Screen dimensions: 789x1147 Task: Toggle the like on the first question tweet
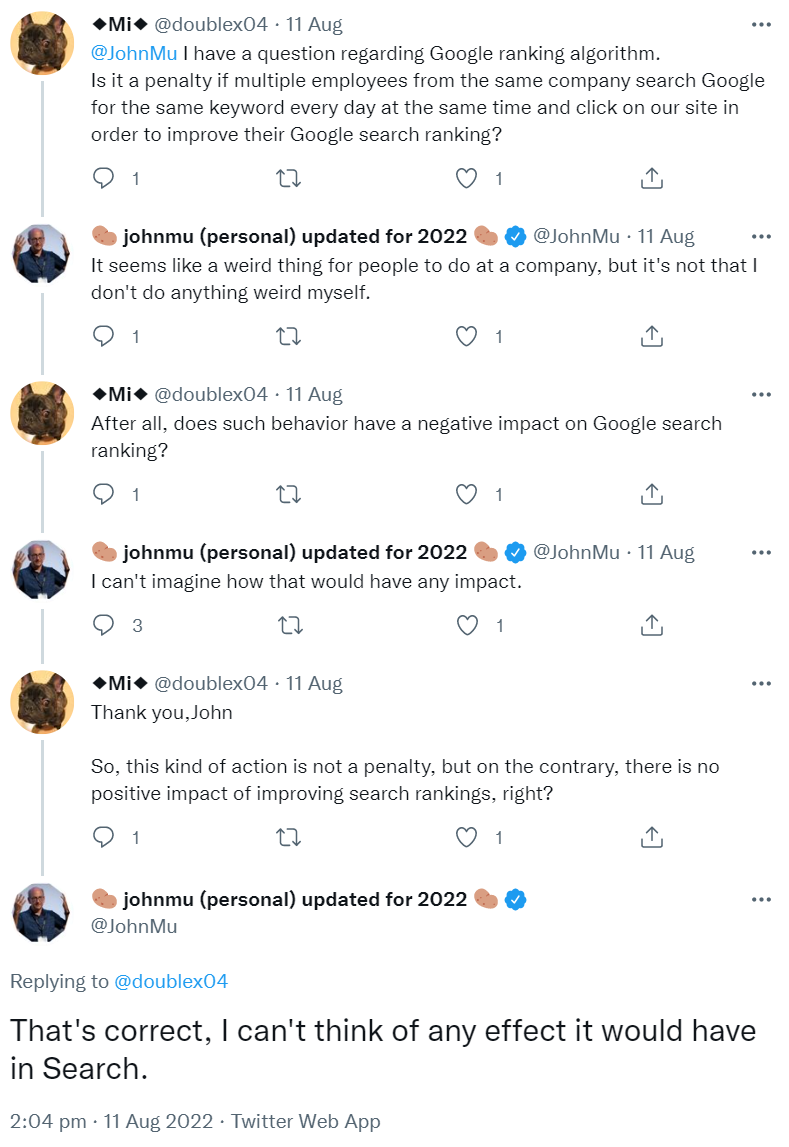coord(466,177)
